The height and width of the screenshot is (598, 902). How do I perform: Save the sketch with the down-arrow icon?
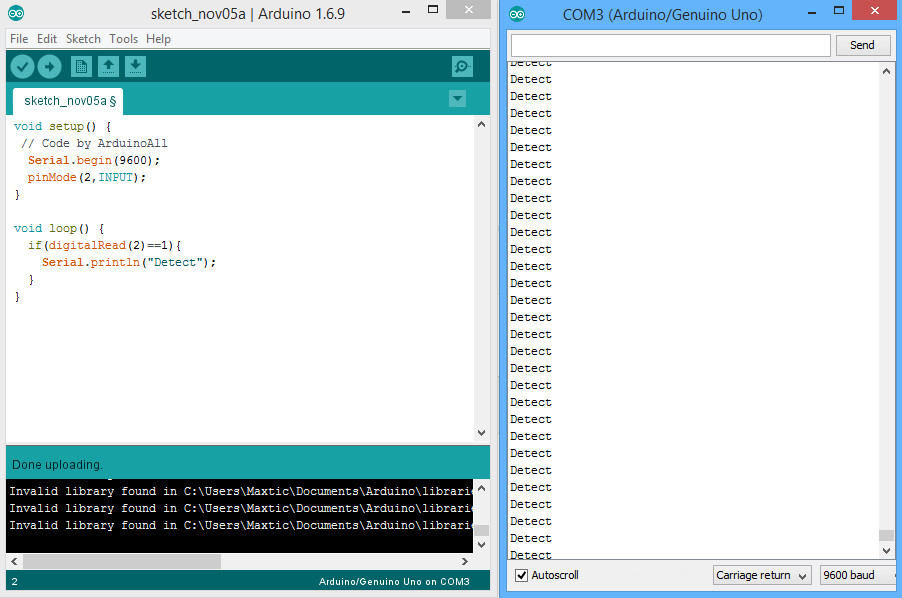point(135,67)
